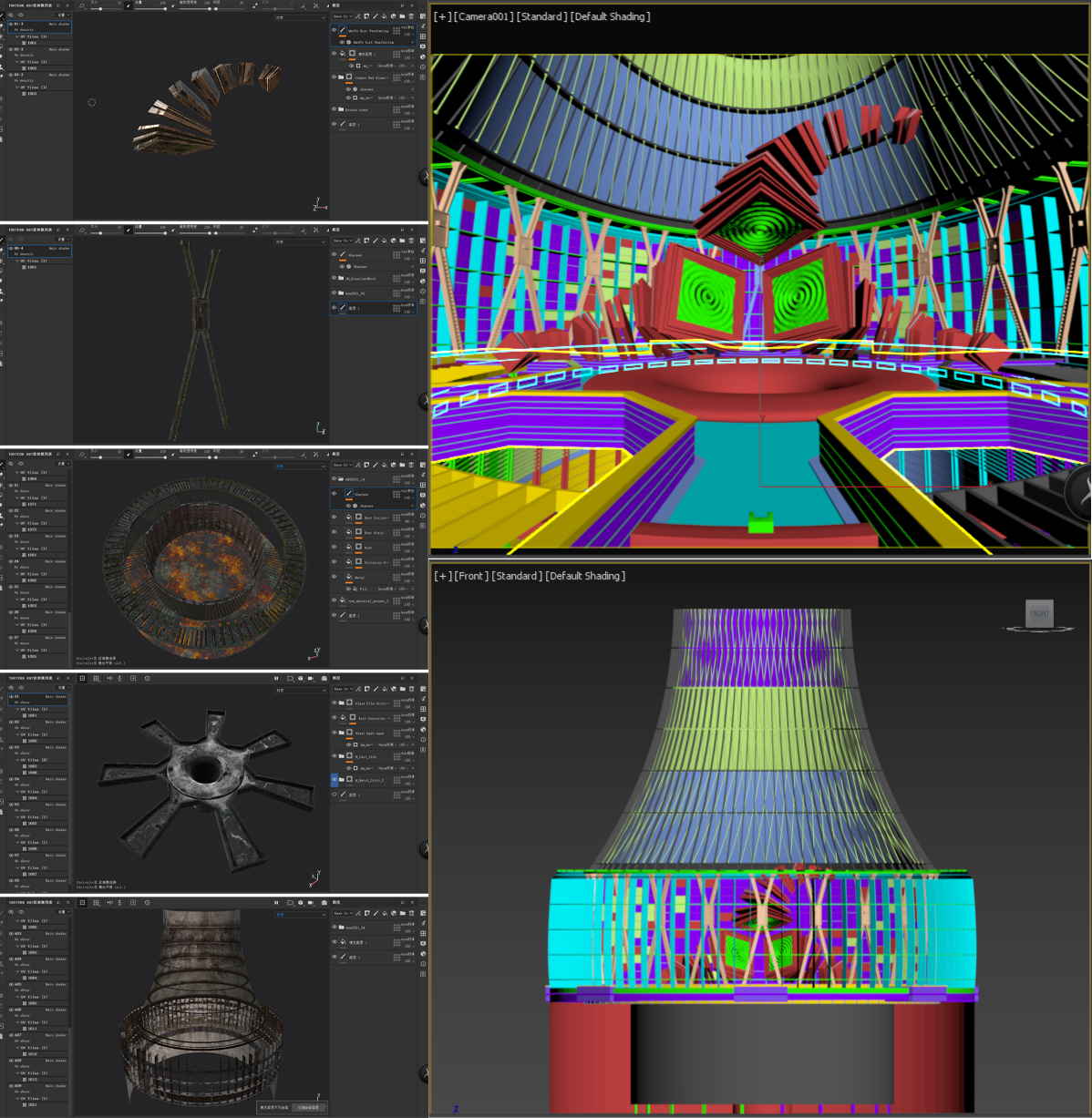Screen dimensions: 1092x1118
Task: Open [Default Shading] menu in Camera001 viewport
Action: coord(610,16)
